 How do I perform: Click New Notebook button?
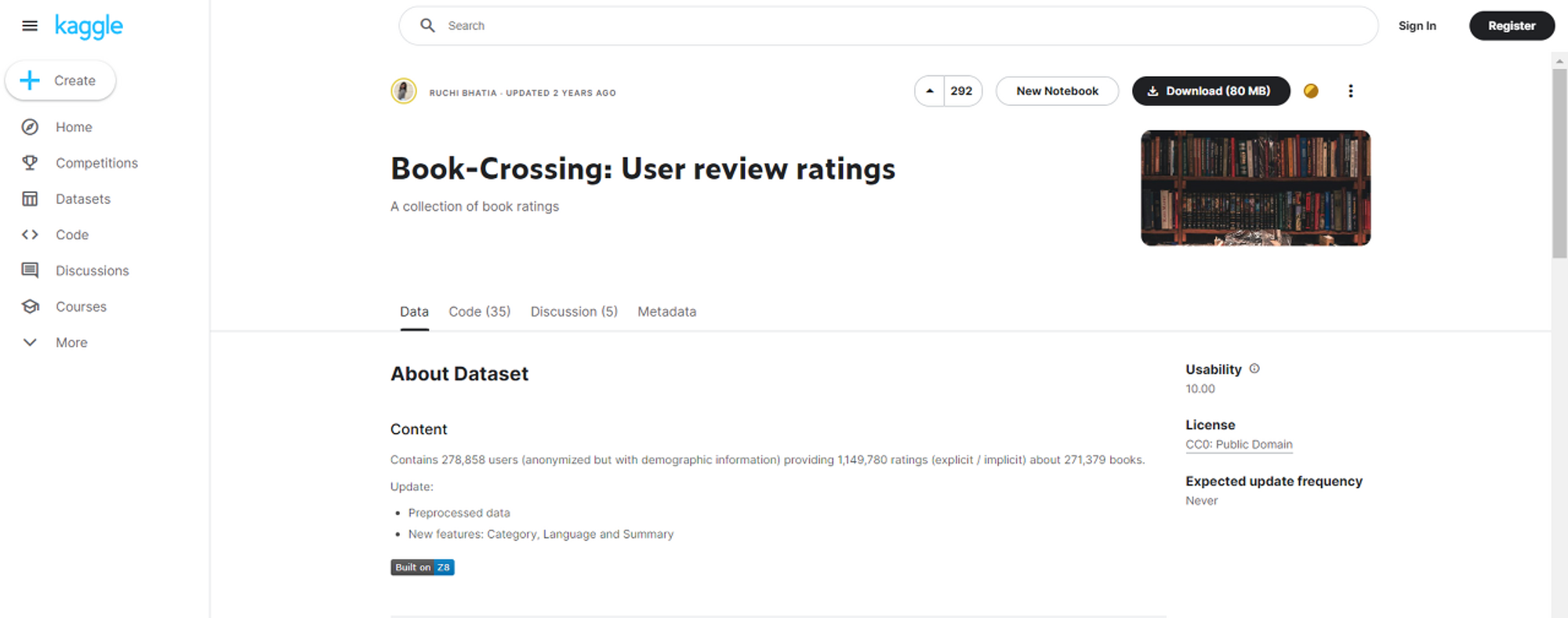click(1057, 91)
